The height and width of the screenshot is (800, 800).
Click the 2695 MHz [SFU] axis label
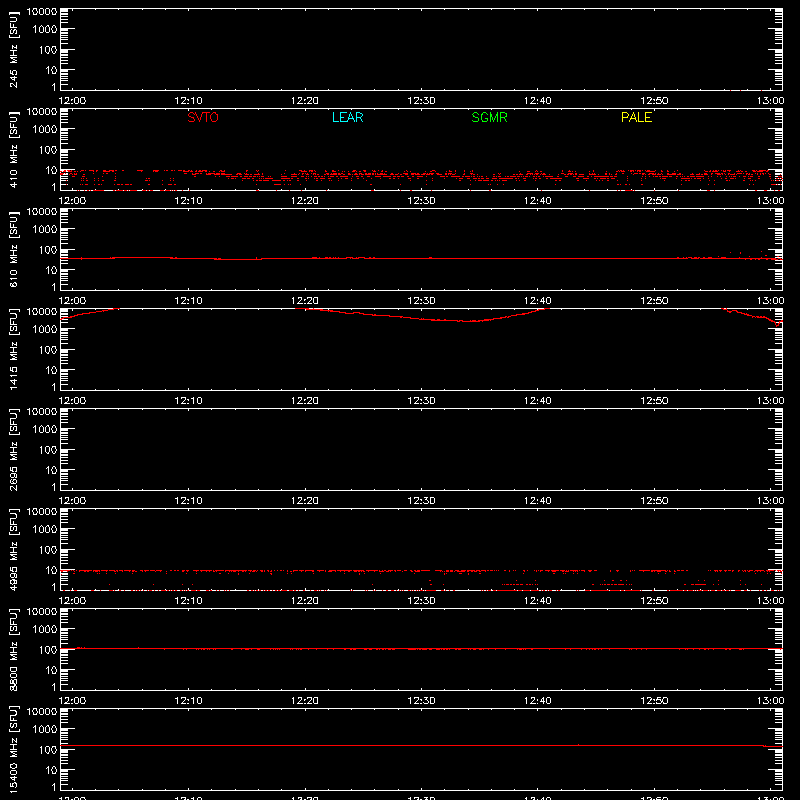(13, 449)
